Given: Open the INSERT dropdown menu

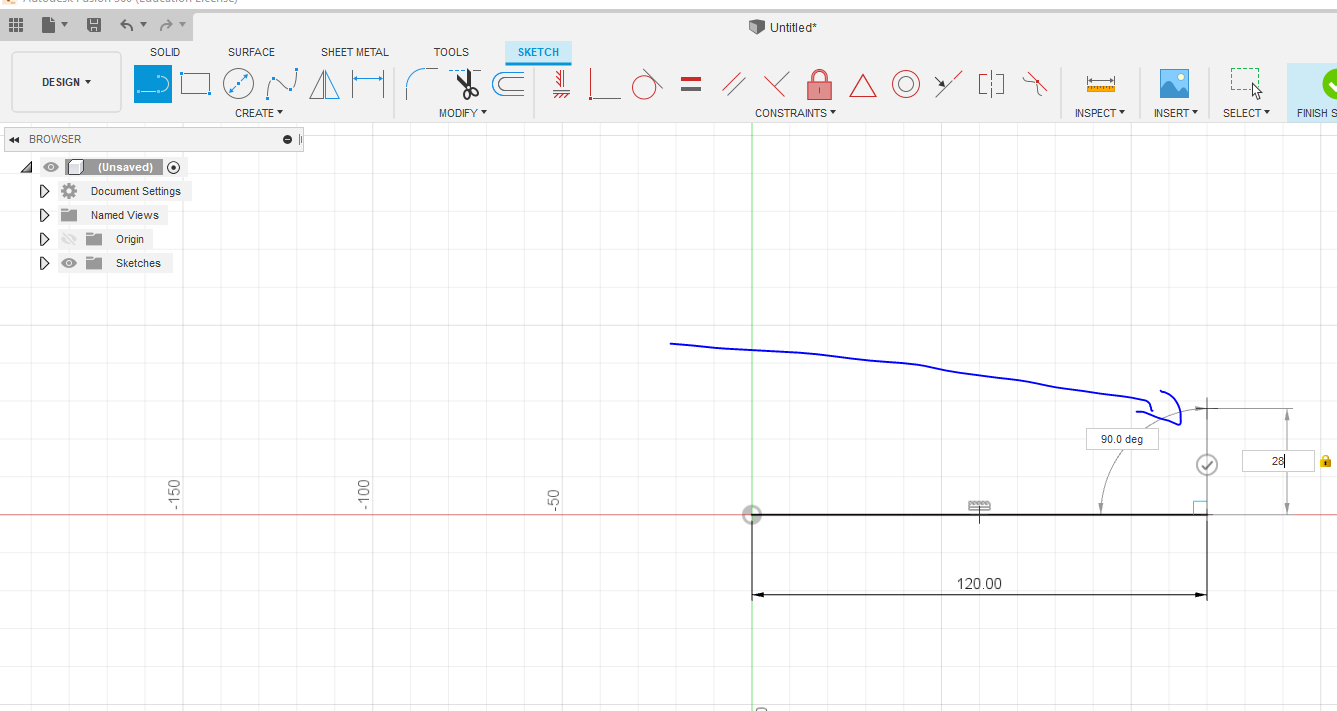Looking at the screenshot, I should (1175, 113).
